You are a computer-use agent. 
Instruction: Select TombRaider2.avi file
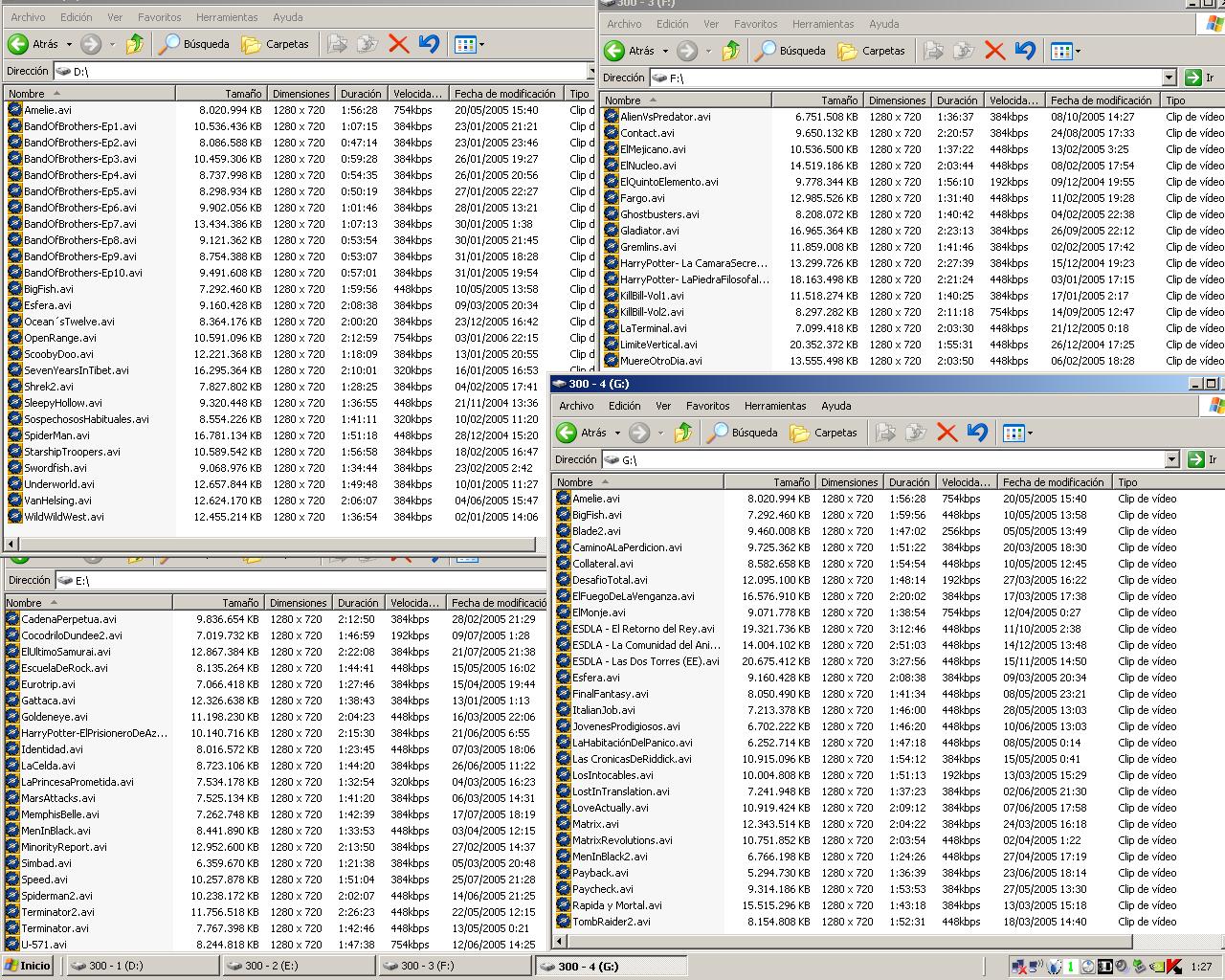tap(611, 922)
